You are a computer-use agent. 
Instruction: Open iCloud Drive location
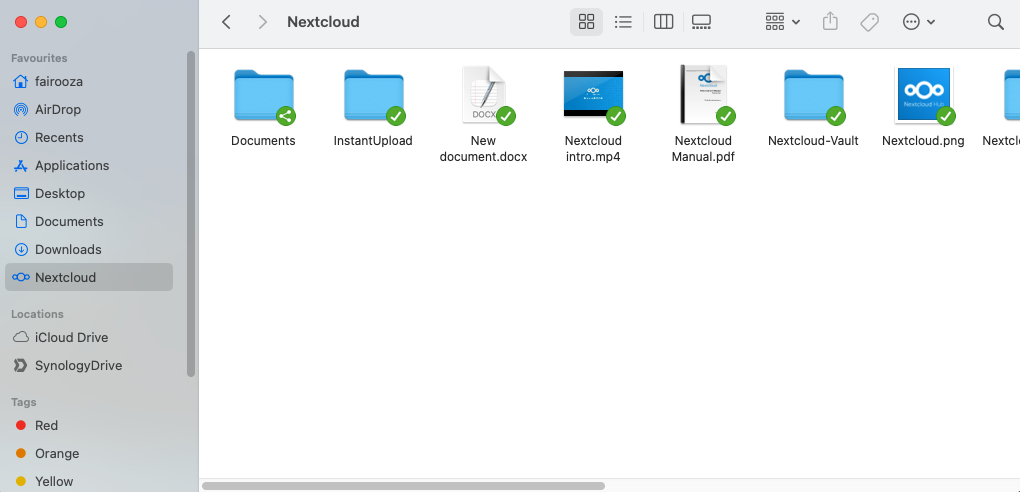point(89,338)
